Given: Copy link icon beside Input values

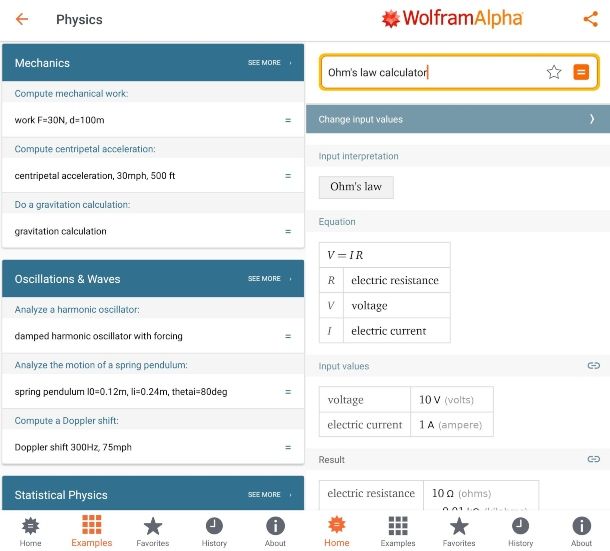Looking at the screenshot, I should coord(593,365).
